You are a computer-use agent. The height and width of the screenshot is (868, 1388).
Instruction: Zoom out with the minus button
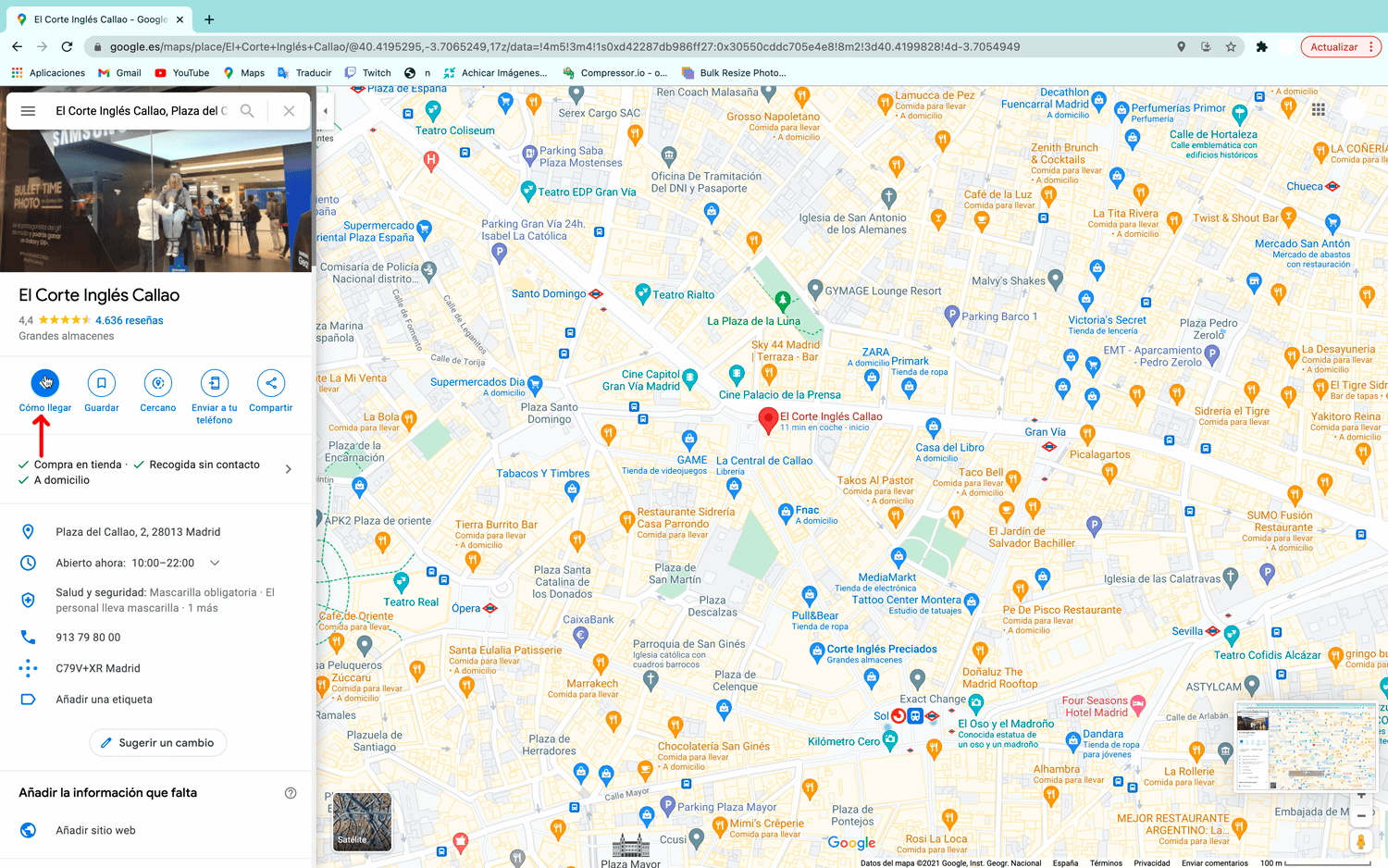tap(1361, 816)
